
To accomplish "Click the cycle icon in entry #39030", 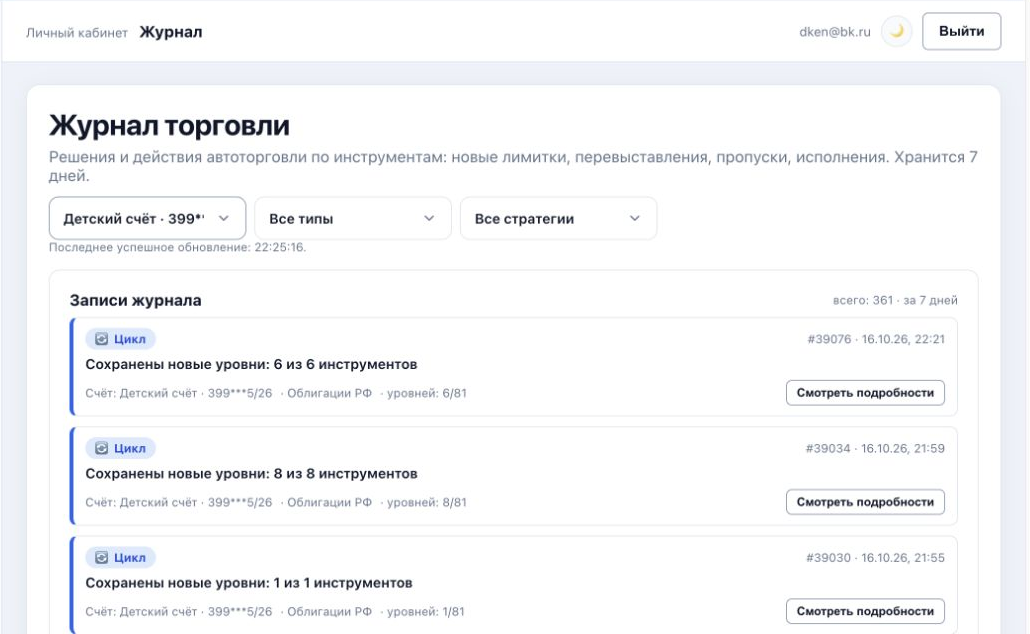I will click(x=101, y=557).
